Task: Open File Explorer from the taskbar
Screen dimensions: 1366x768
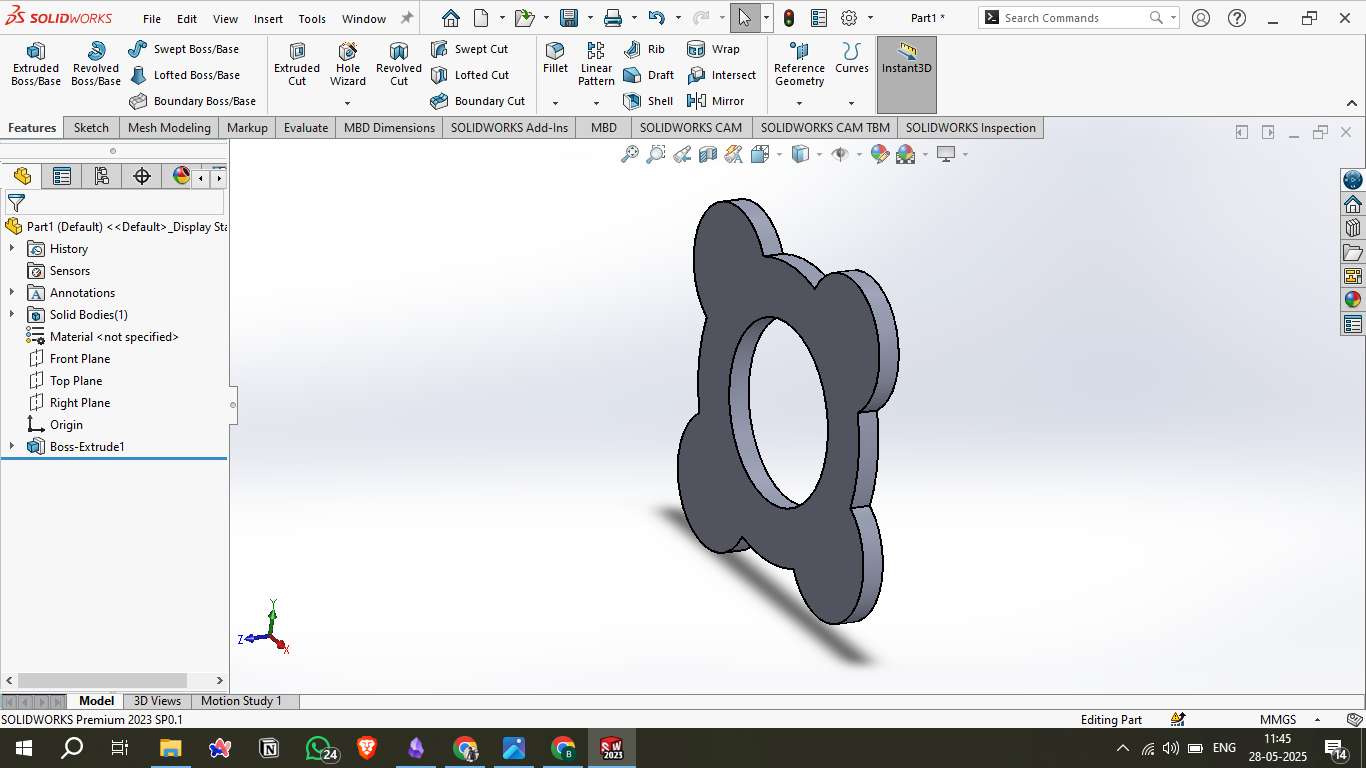Action: pos(171,748)
